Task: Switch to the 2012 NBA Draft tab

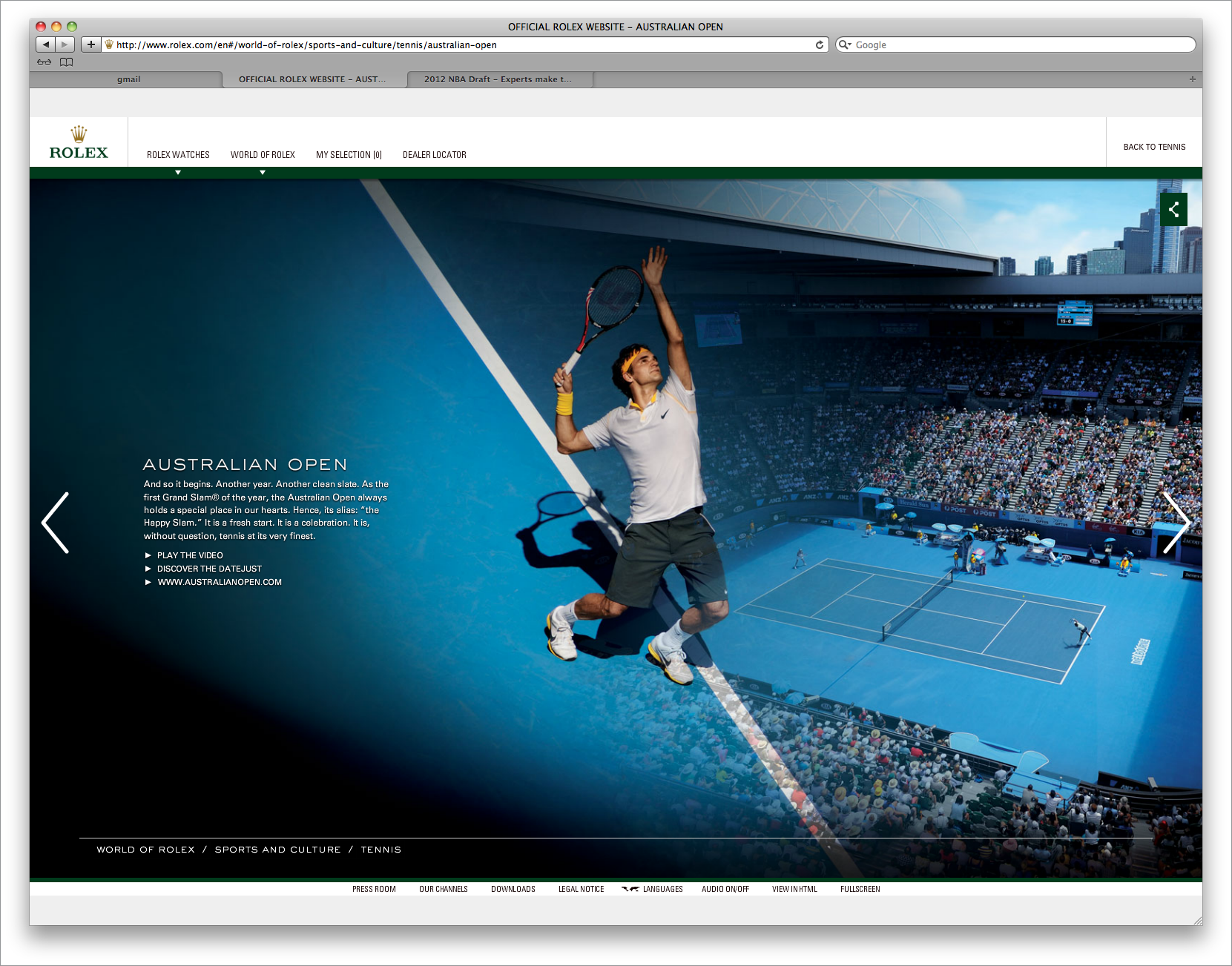Action: [498, 79]
